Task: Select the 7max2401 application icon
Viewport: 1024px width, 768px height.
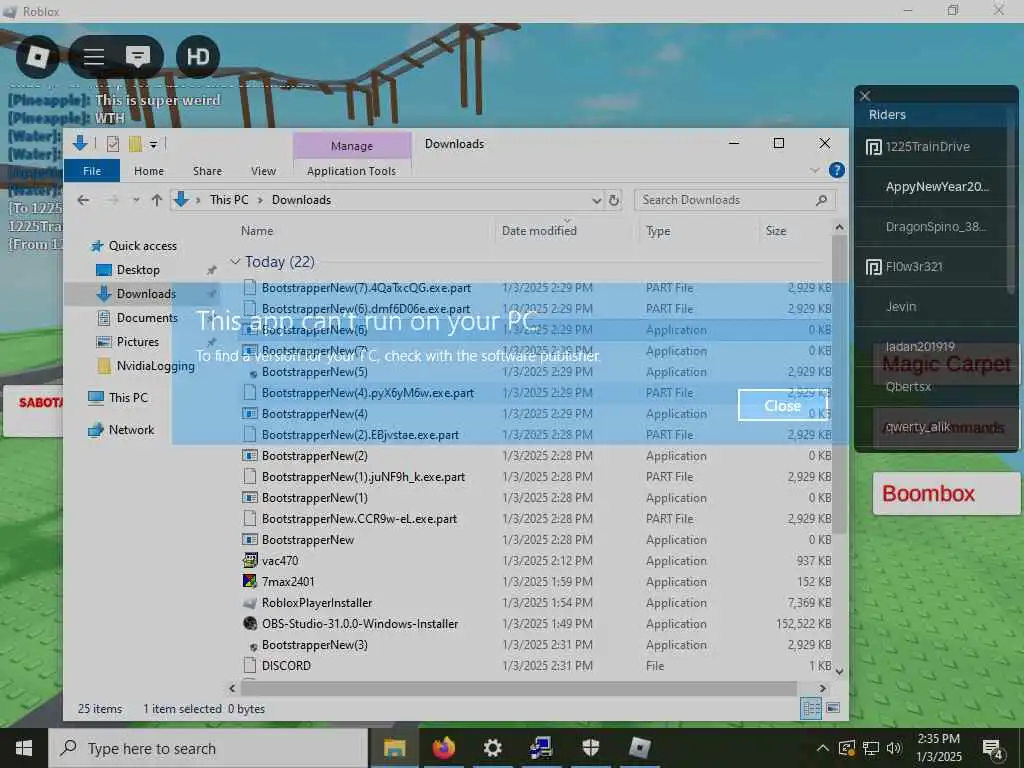Action: pos(249,581)
